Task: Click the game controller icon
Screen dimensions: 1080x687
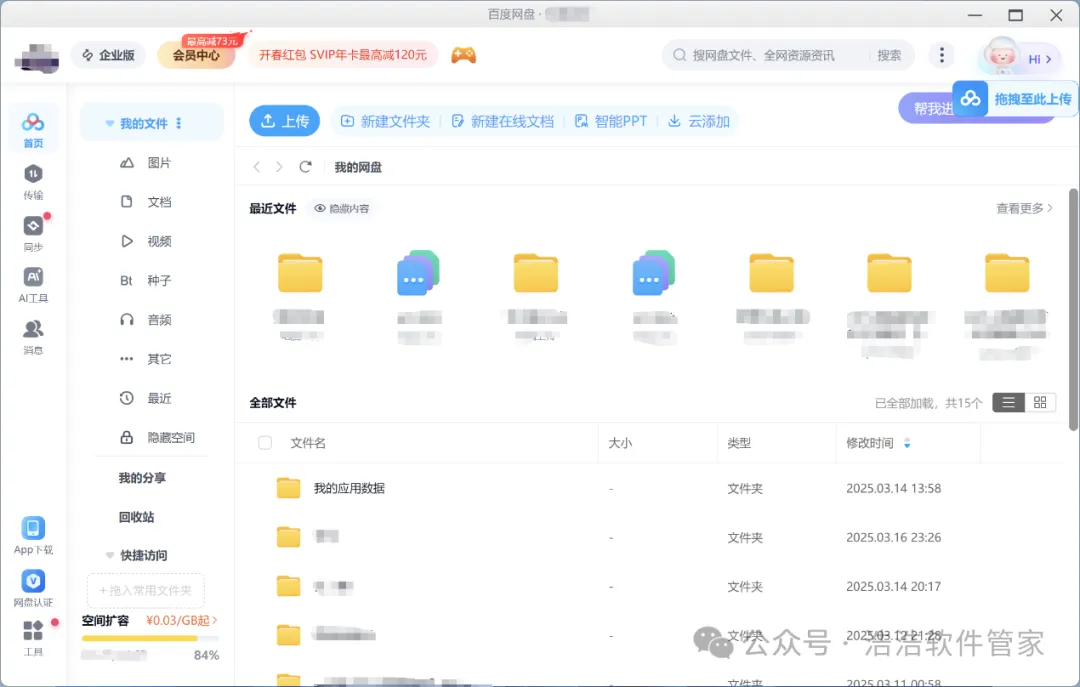Action: 464,55
